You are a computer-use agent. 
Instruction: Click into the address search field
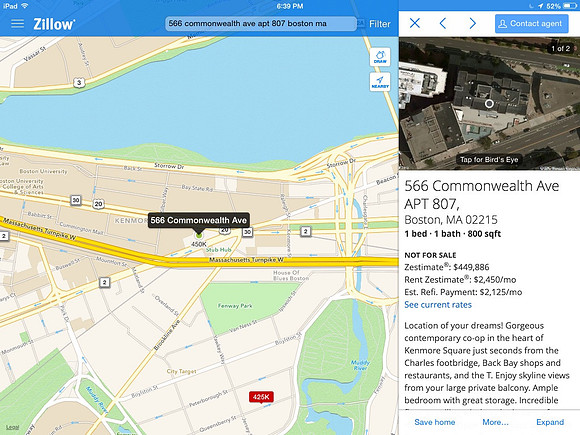[x=261, y=24]
